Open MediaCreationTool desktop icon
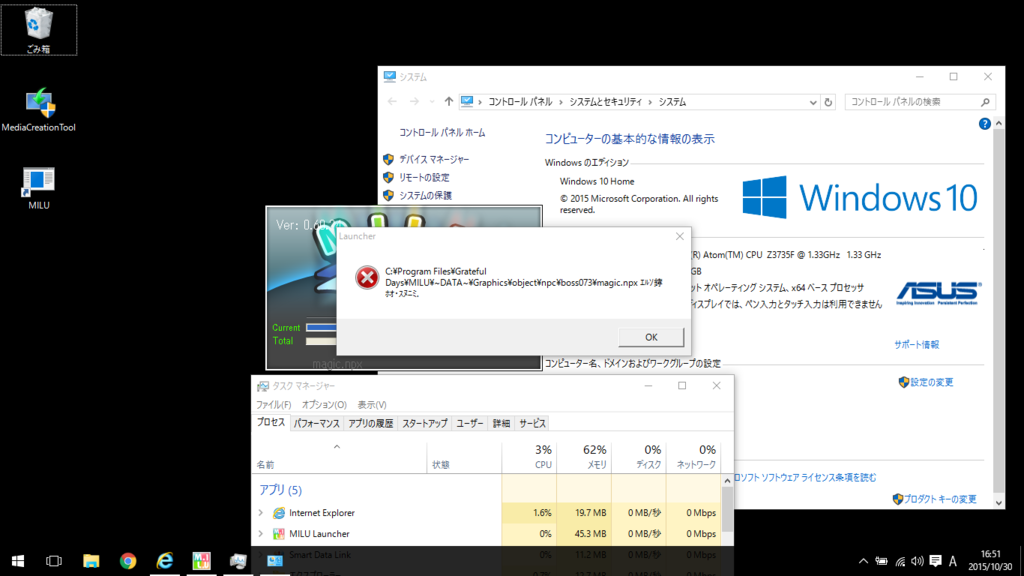This screenshot has width=1024, height=576. (x=39, y=110)
